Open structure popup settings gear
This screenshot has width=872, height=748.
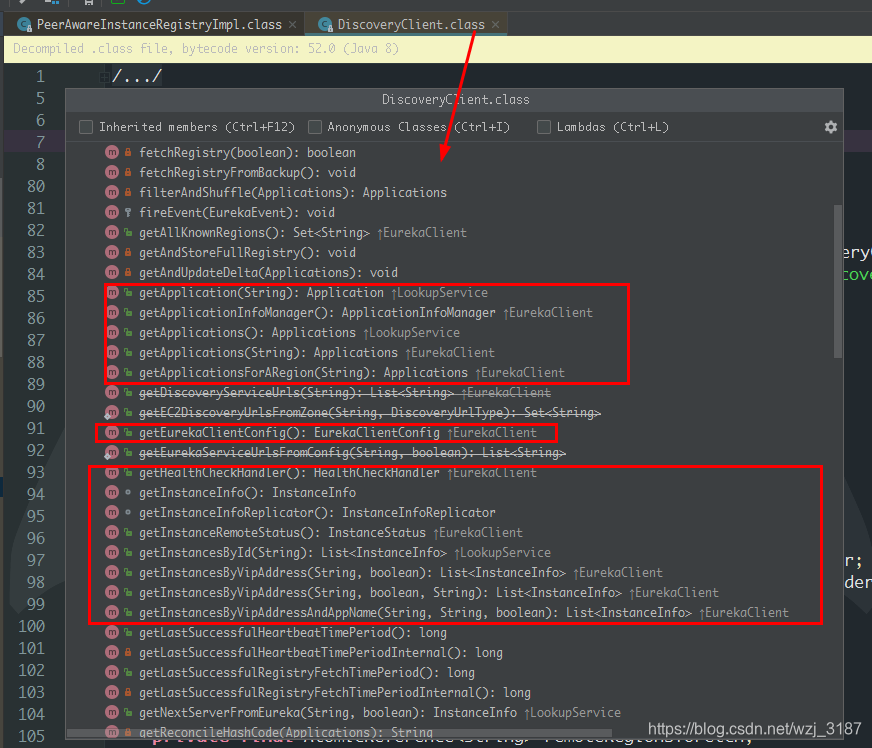coord(831,127)
